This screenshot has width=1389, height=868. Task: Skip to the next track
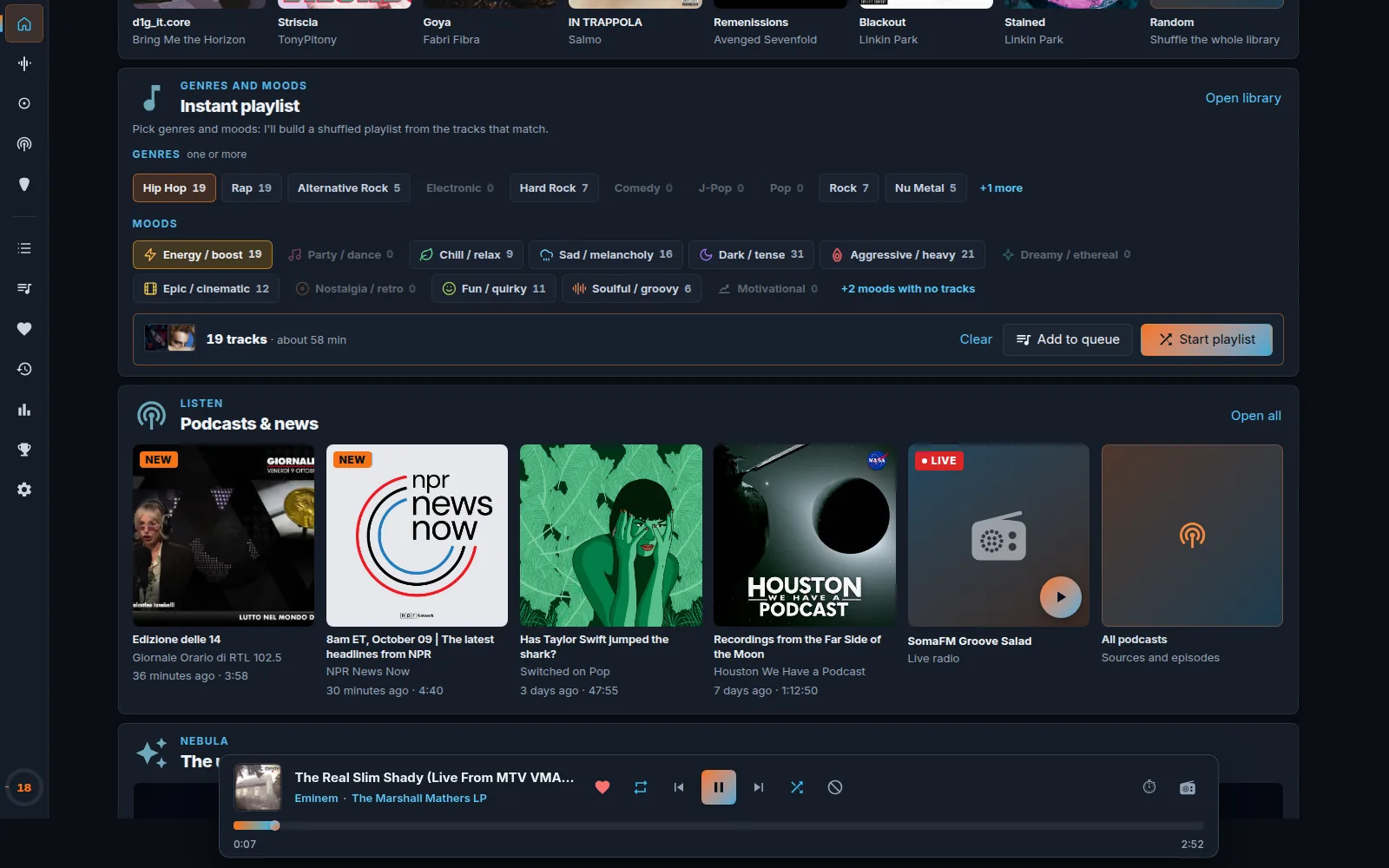tap(759, 787)
